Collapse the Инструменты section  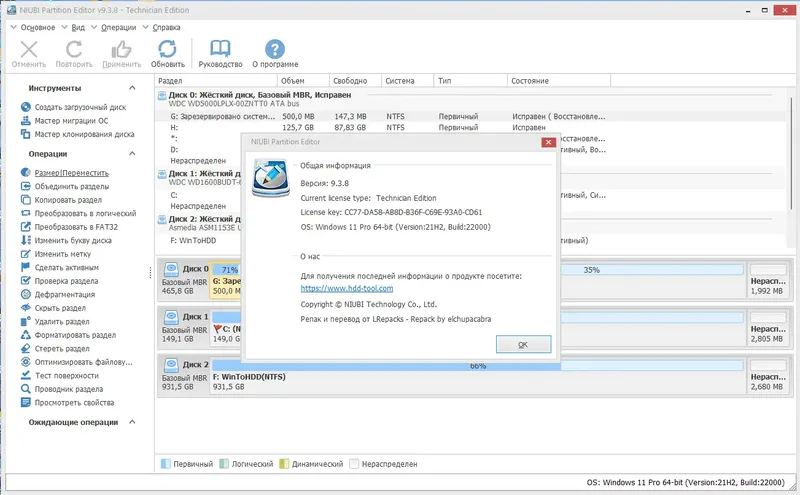click(x=132, y=88)
